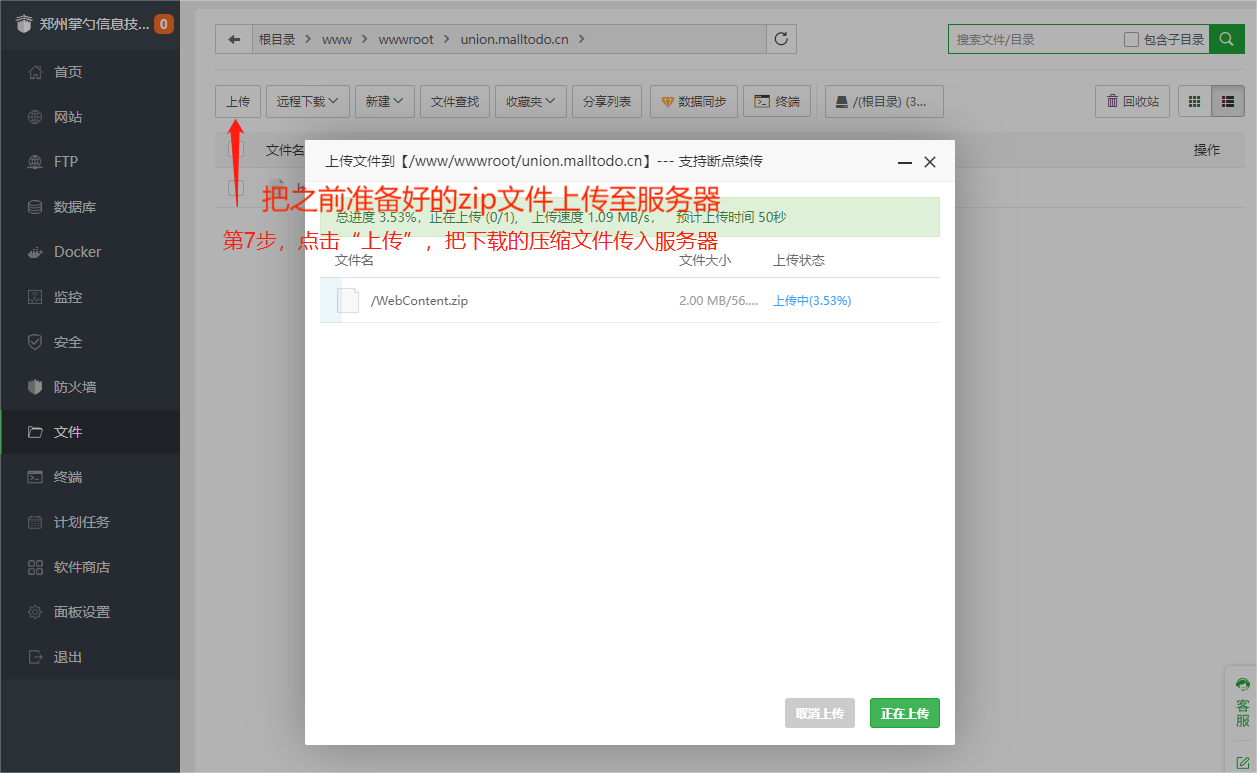Open 终端 in the sidebar menu

(x=90, y=477)
